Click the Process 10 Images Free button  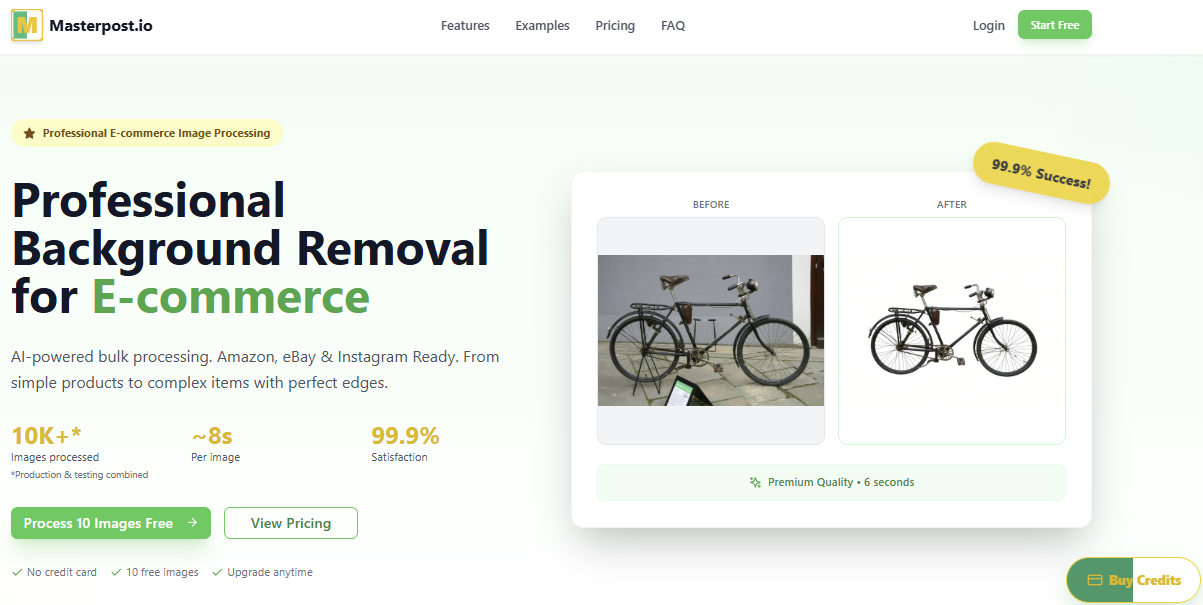110,522
